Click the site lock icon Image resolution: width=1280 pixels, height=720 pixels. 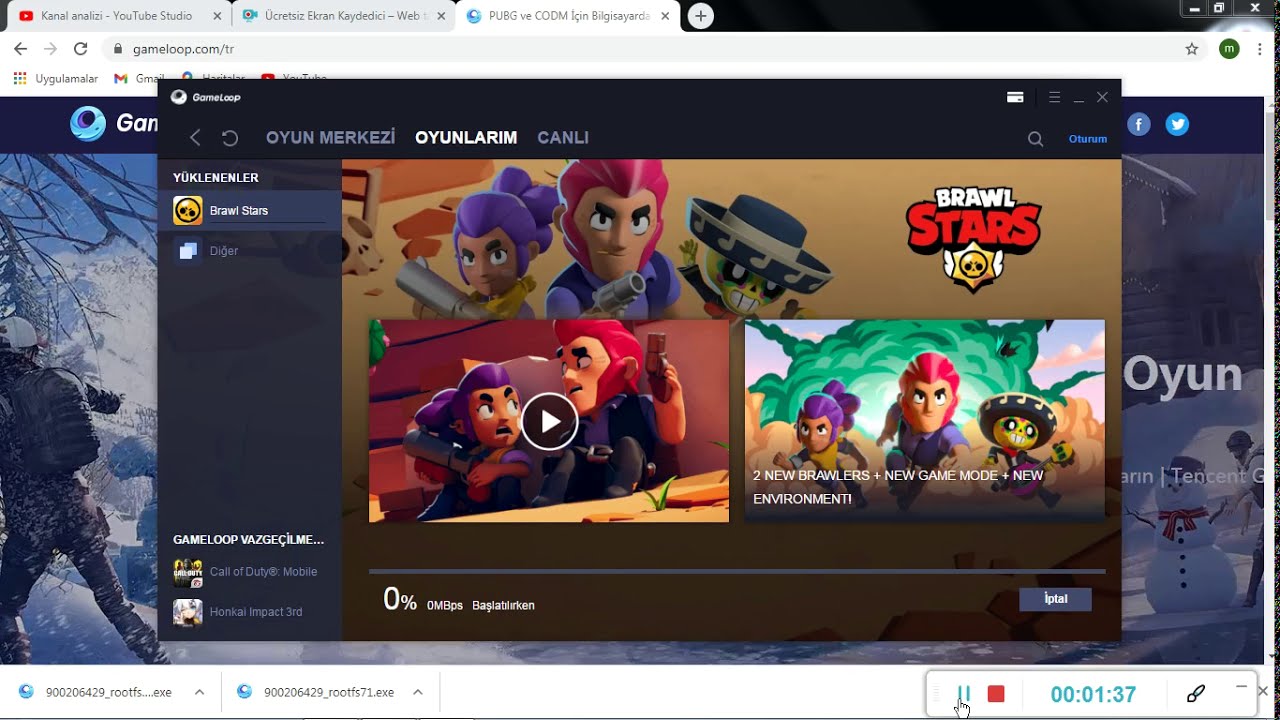(x=118, y=48)
